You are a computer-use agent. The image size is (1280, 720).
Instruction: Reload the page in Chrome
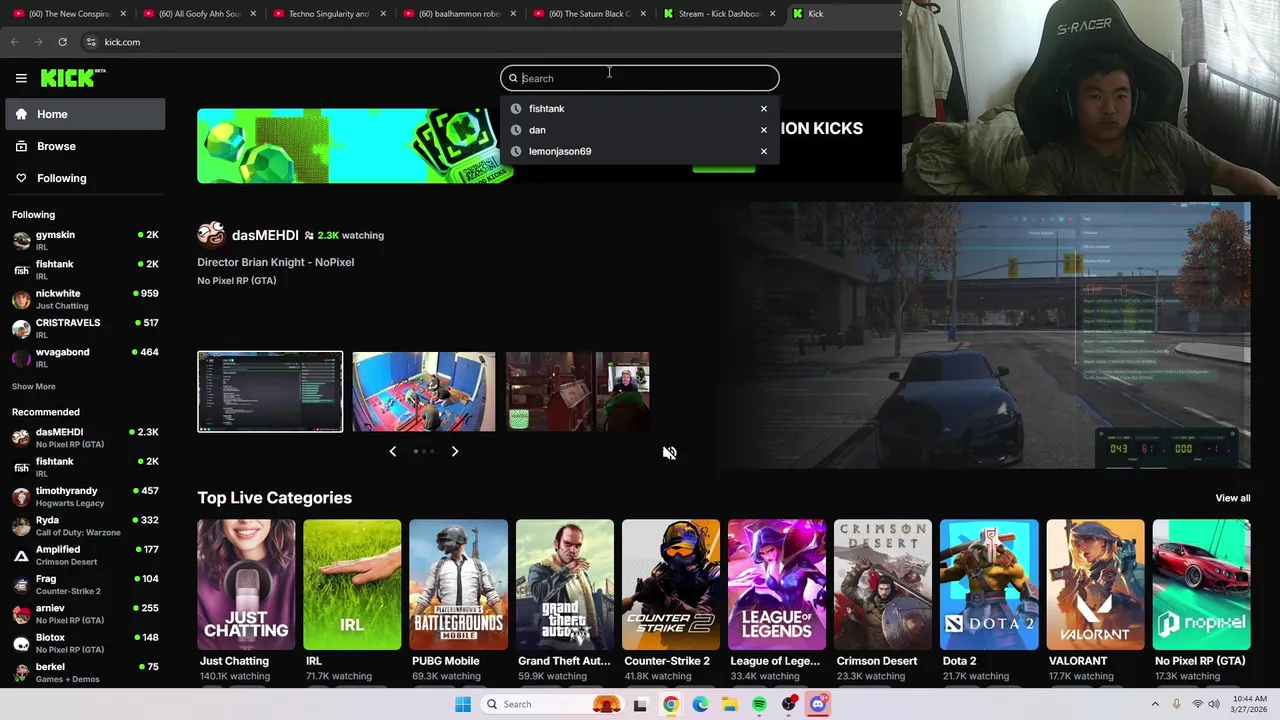[x=62, y=42]
